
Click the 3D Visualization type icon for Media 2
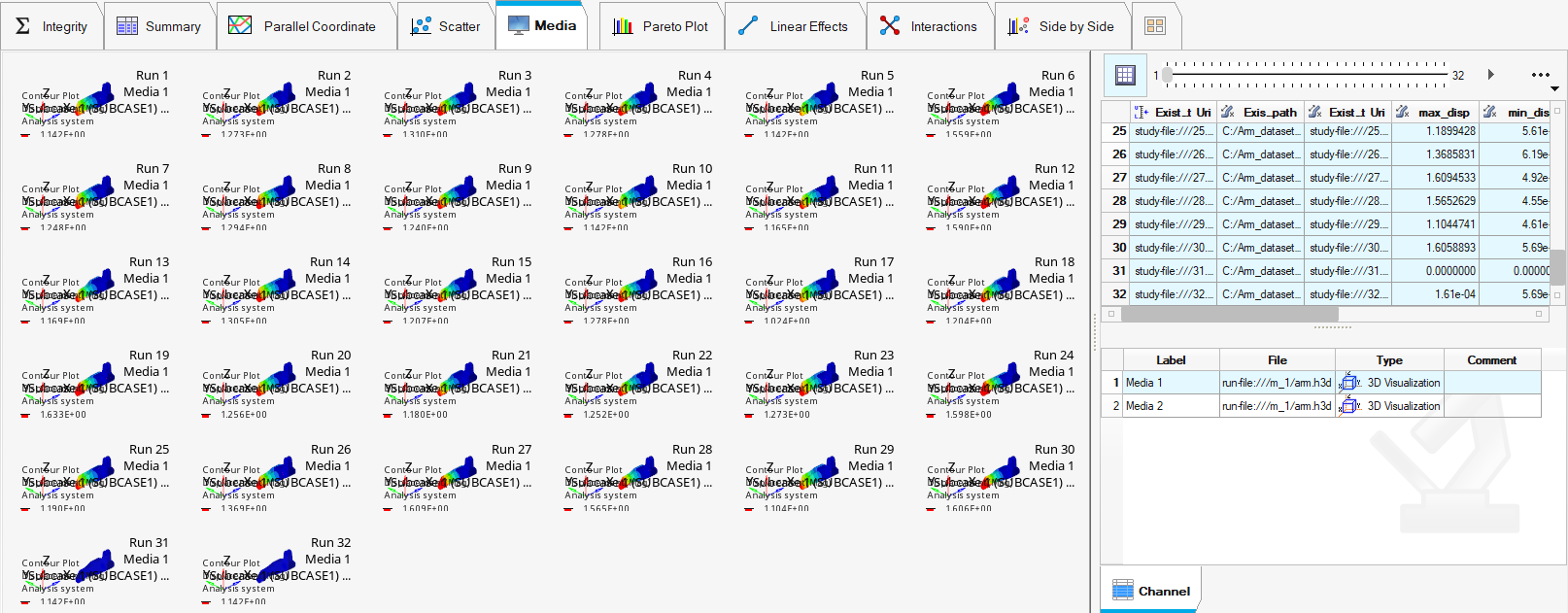(x=1348, y=406)
